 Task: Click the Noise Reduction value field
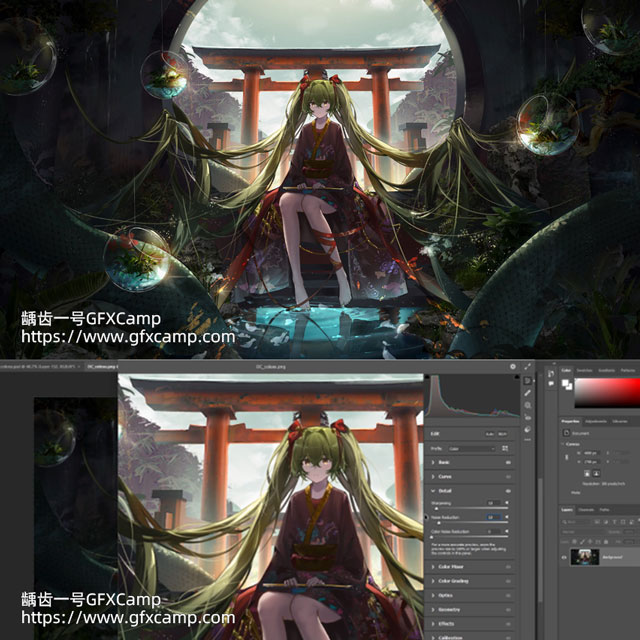494,517
